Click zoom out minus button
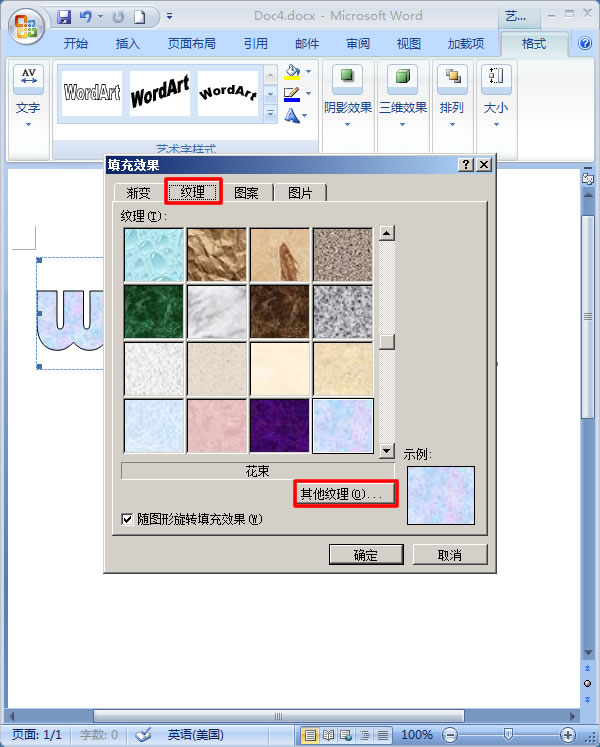 click(x=449, y=735)
